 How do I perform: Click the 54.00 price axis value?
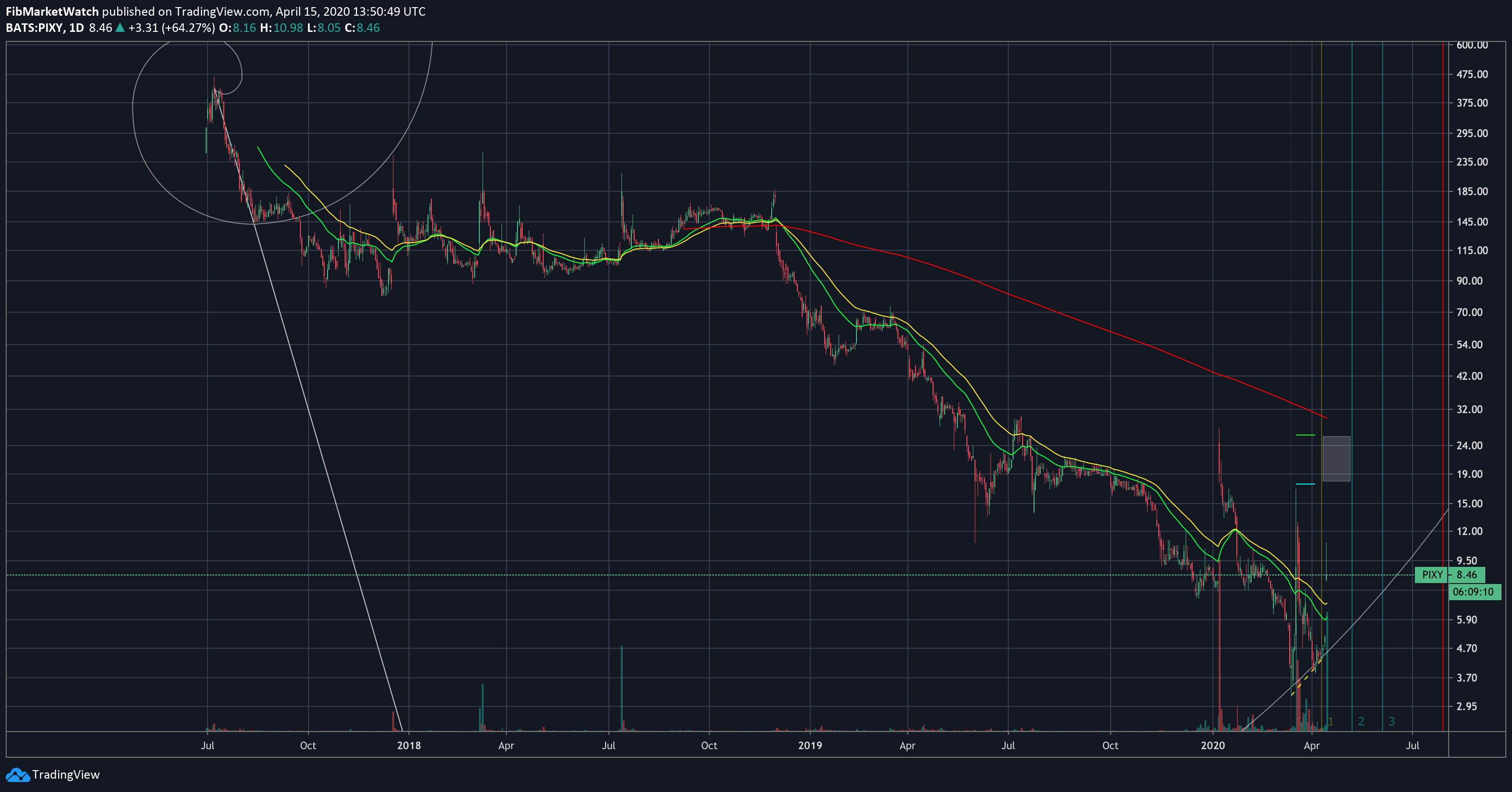coord(1469,345)
